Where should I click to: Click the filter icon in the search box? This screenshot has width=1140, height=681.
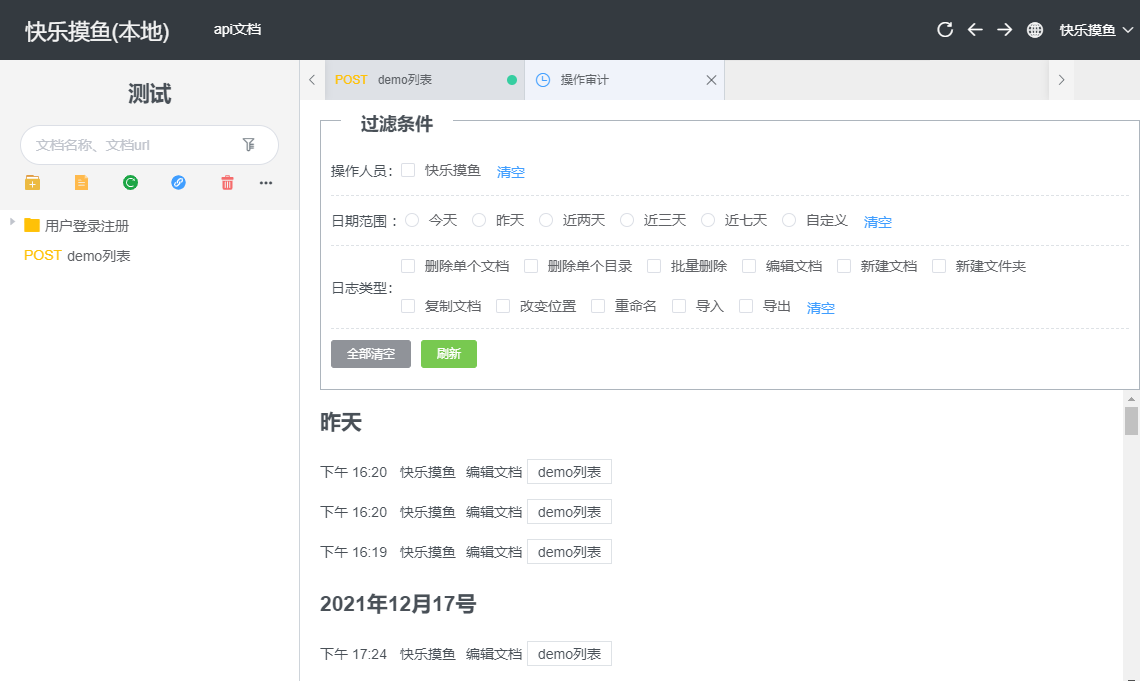tap(249, 145)
